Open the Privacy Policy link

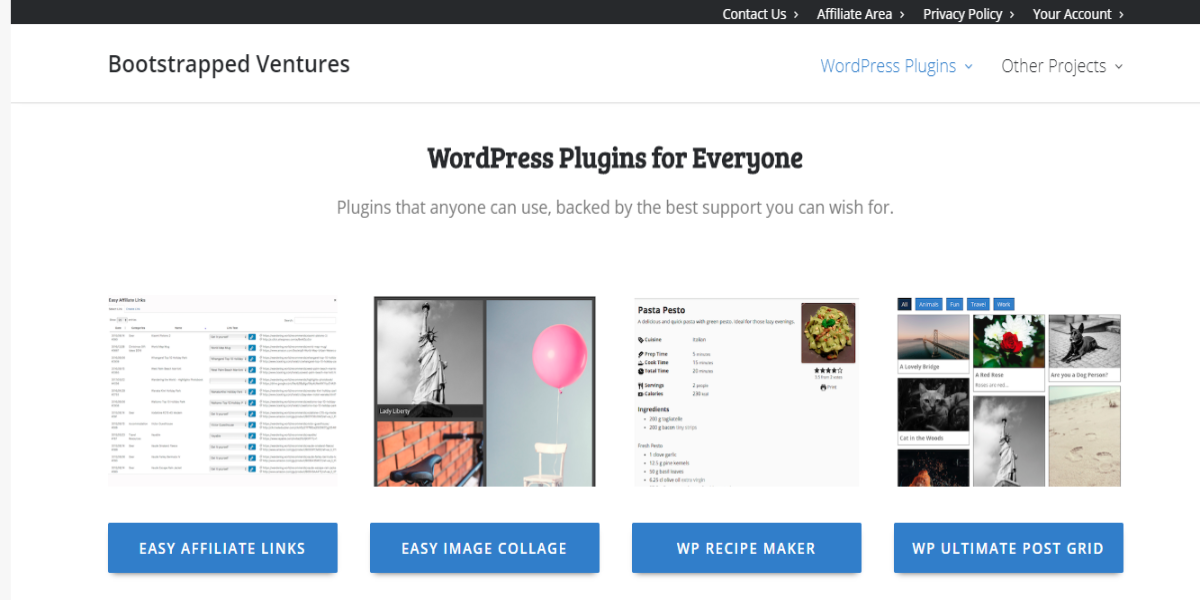(968, 14)
